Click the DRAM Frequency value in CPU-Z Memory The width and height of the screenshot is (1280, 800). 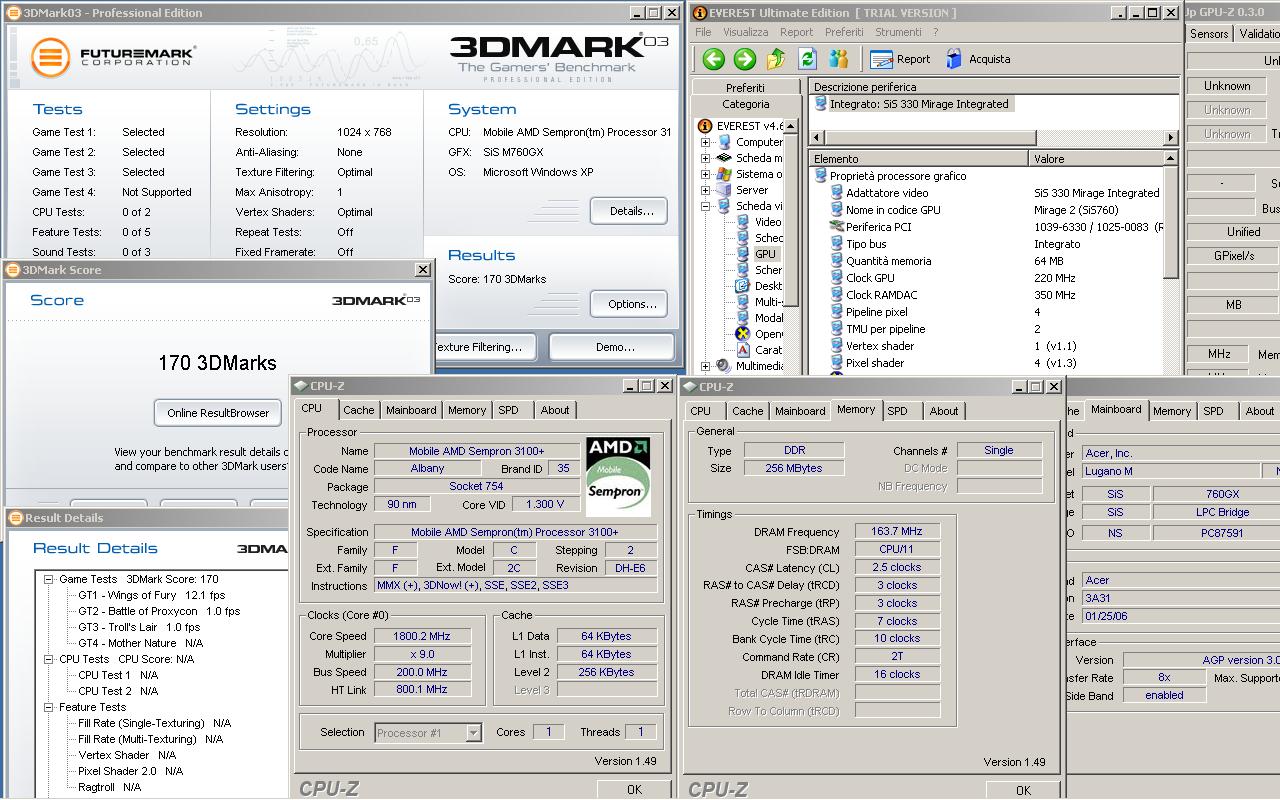click(x=897, y=532)
